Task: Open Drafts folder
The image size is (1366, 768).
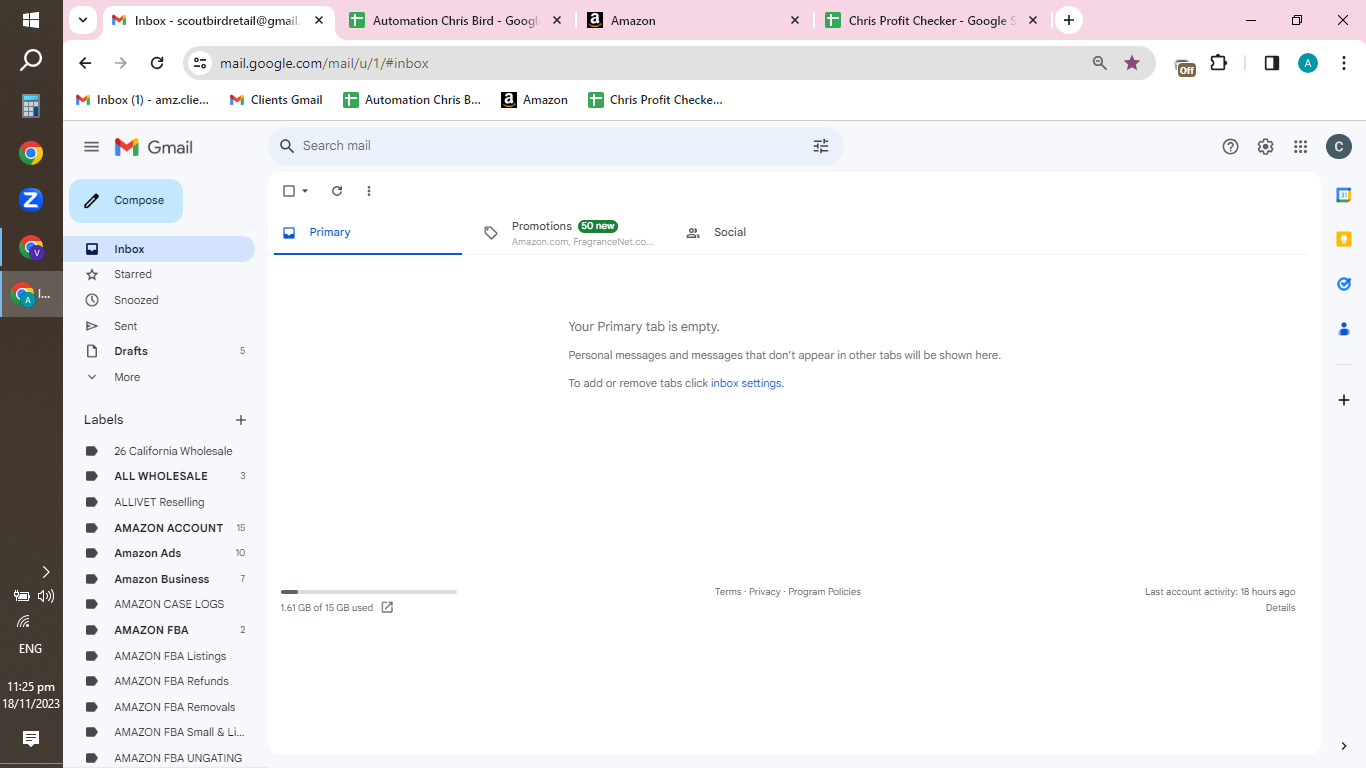Action: [159, 351]
